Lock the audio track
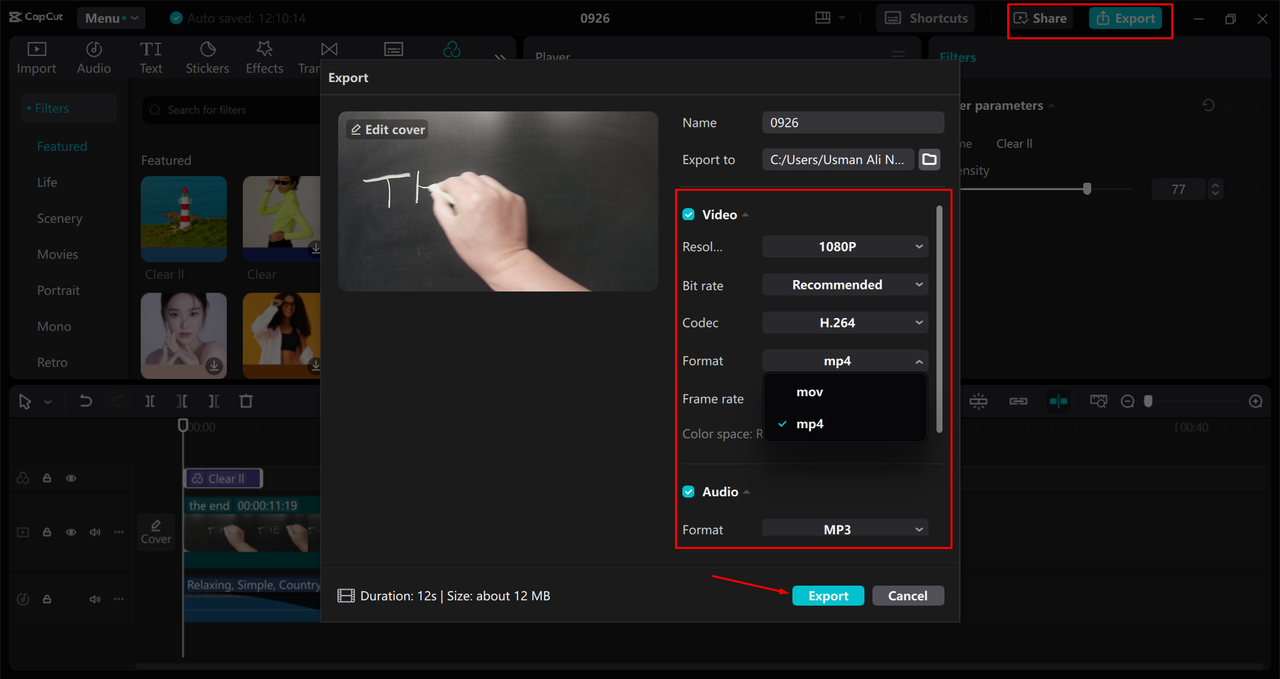 pos(47,599)
